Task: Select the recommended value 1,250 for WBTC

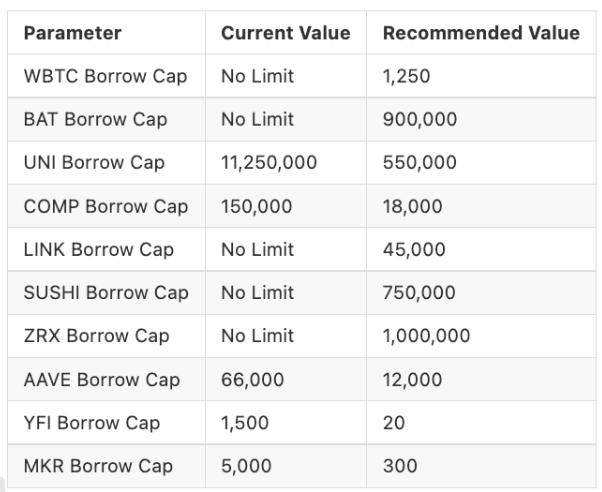Action: pyautogui.click(x=406, y=76)
